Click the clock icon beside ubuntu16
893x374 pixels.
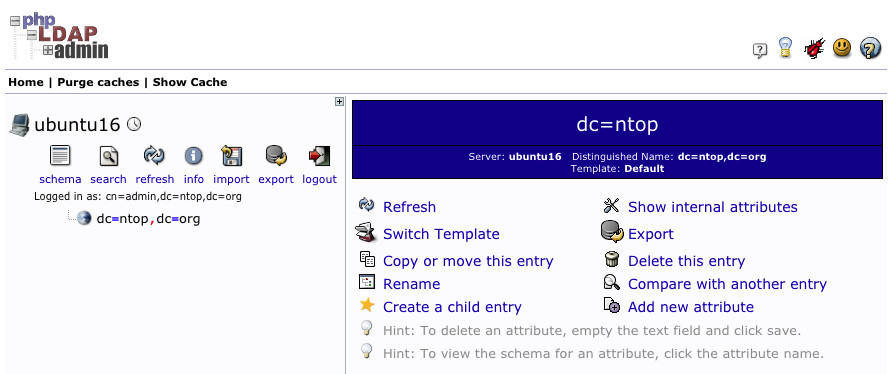click(x=134, y=124)
